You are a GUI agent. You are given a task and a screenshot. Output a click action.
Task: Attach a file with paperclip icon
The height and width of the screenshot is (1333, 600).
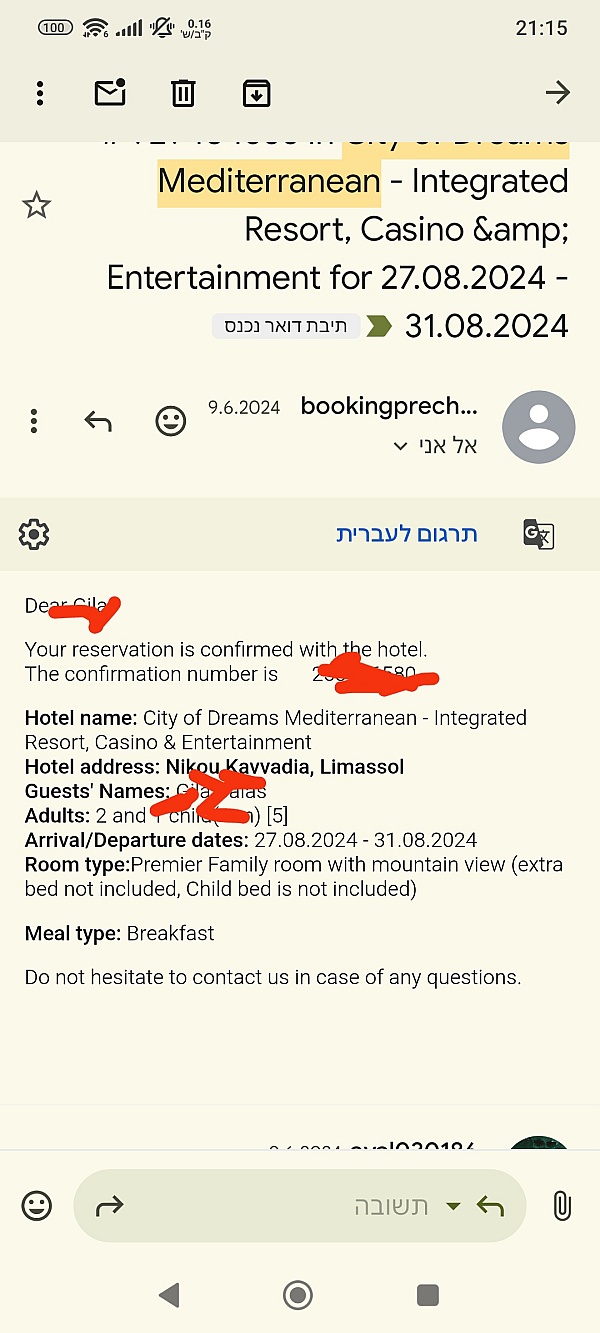point(562,1206)
